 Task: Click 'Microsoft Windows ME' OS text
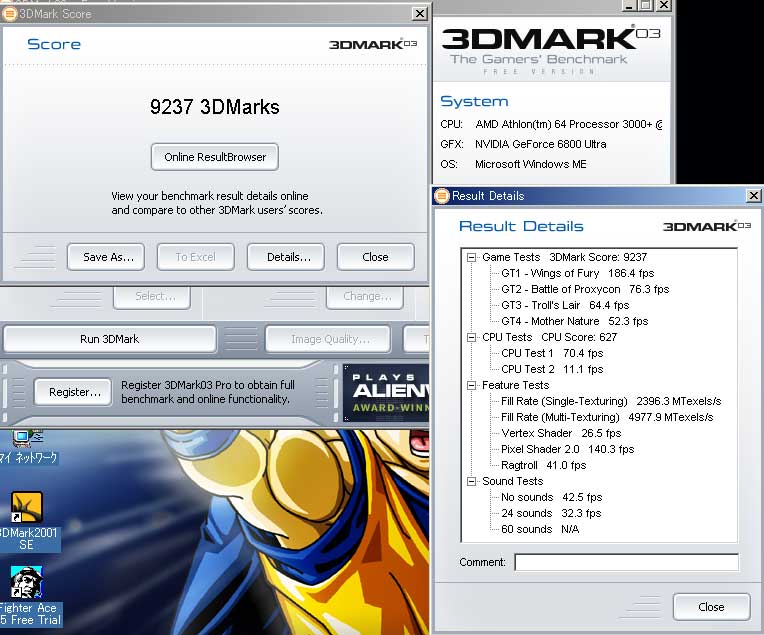pyautogui.click(x=531, y=164)
